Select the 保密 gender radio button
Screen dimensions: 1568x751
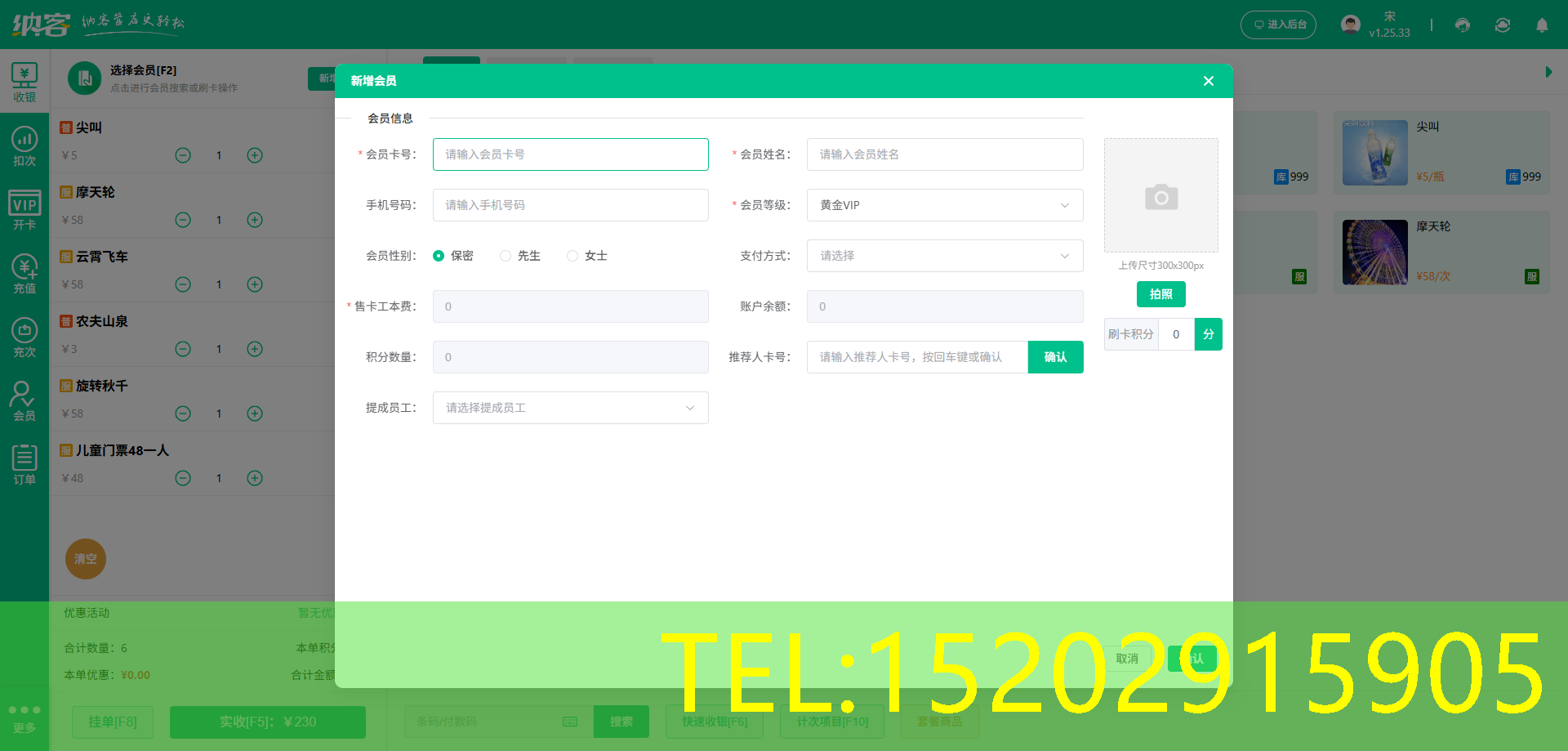[x=439, y=255]
